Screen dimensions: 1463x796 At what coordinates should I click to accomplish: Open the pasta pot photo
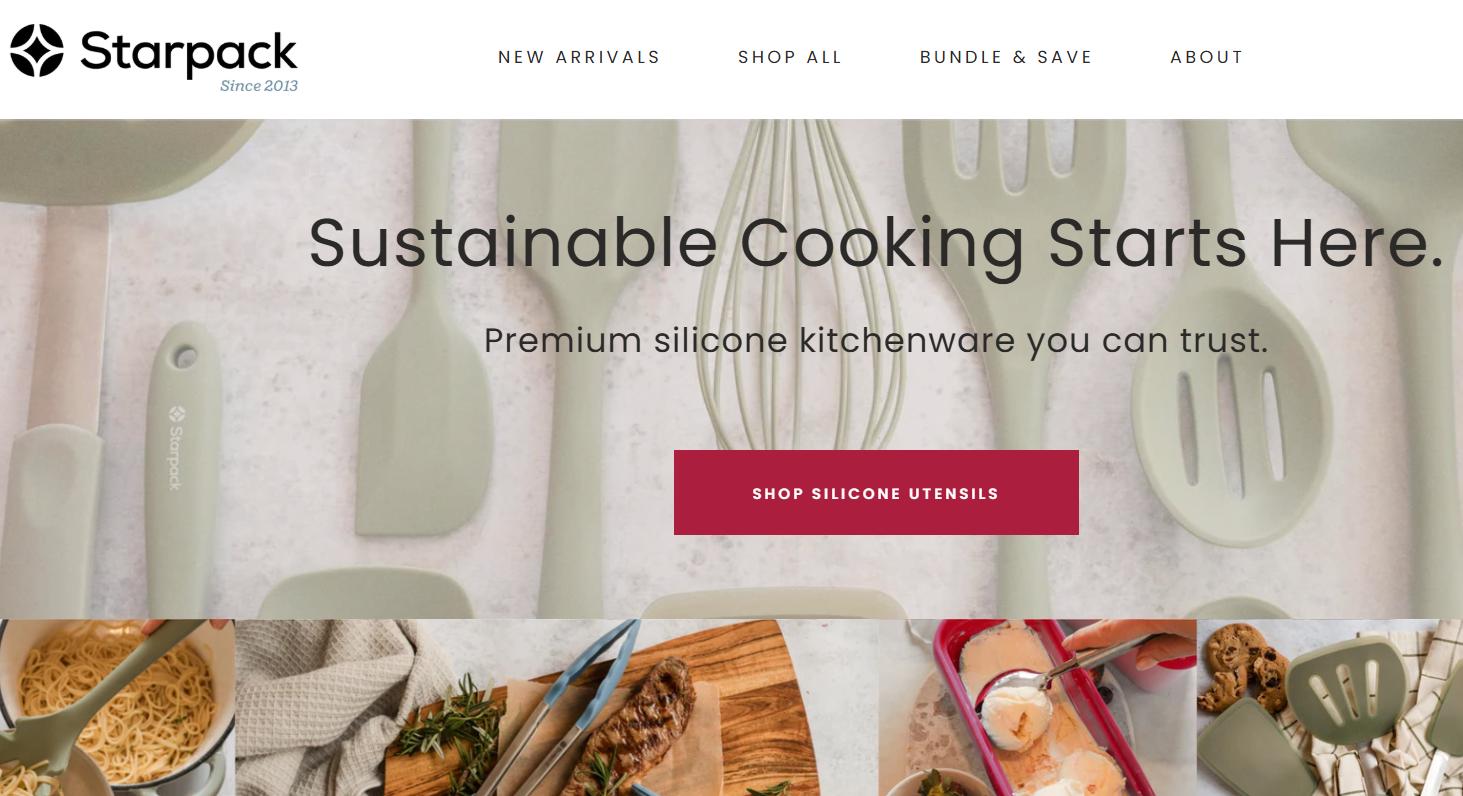tap(117, 707)
